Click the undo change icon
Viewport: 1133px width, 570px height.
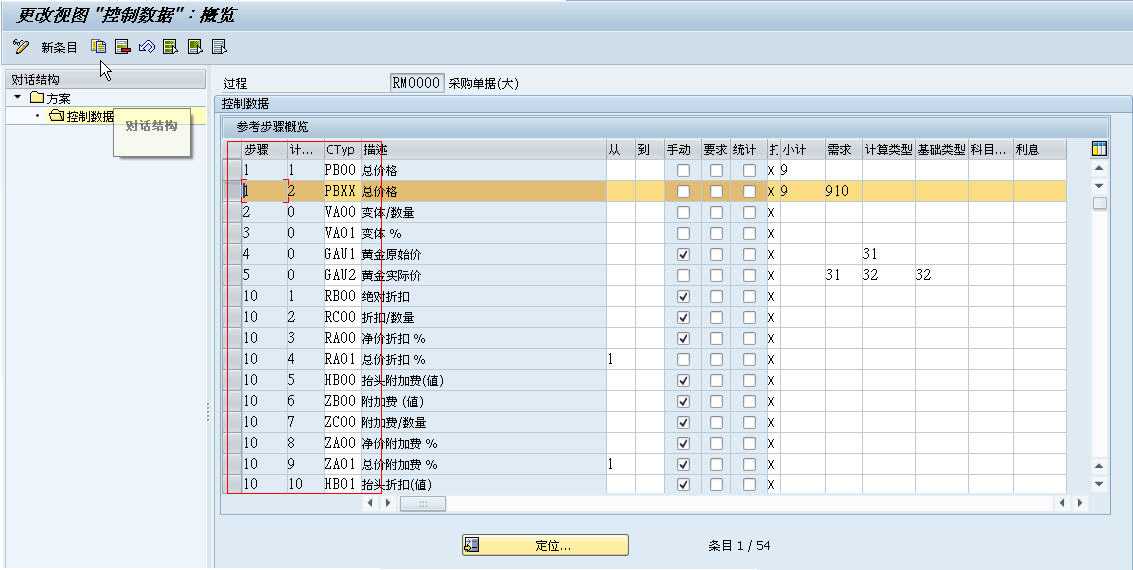pos(147,47)
